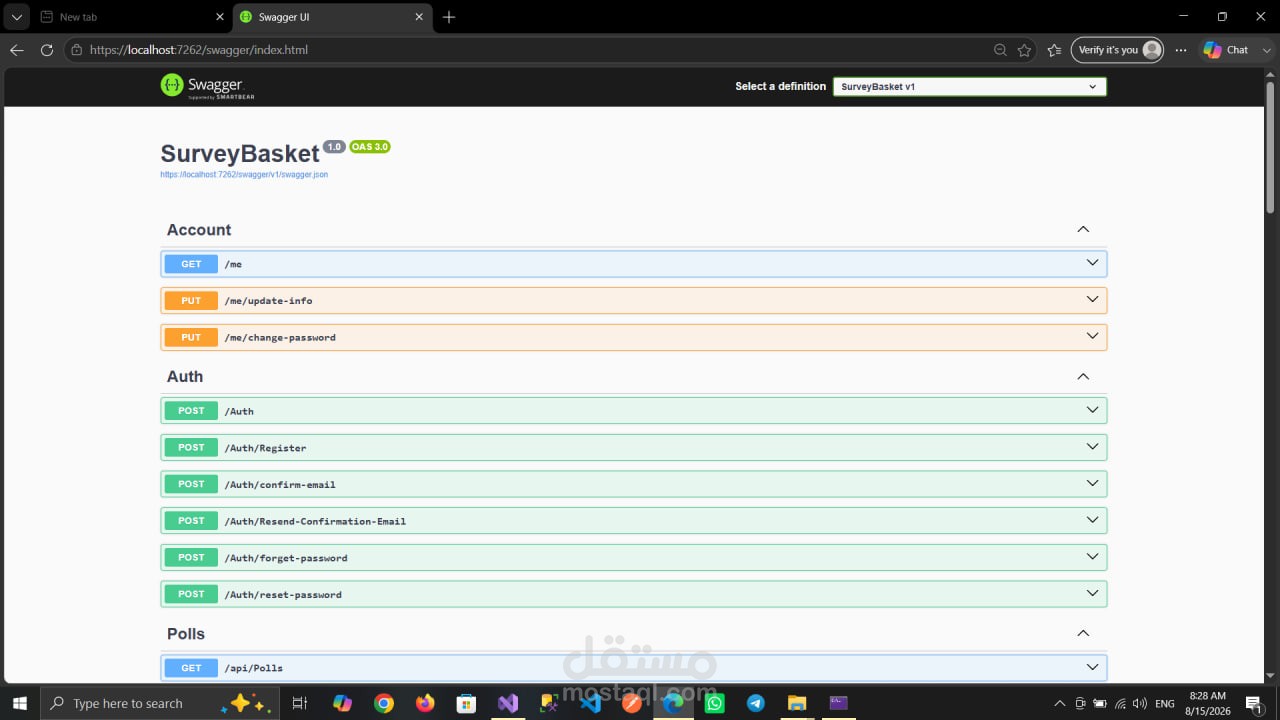Click the Polls section heading
Screen dimensions: 1280x720
tap(186, 634)
